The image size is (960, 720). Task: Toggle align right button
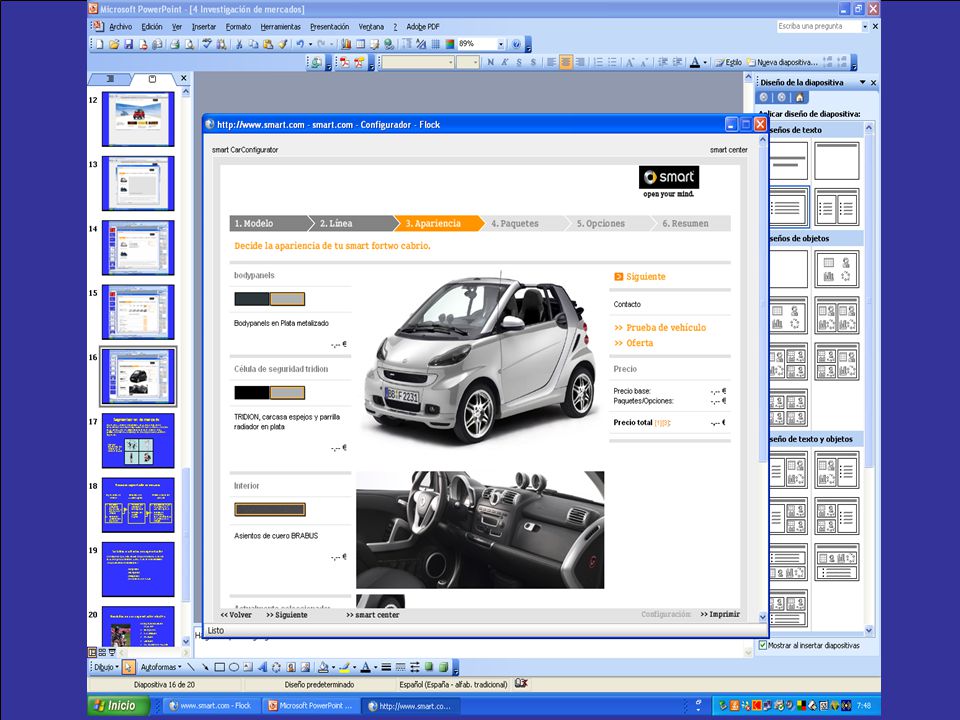pyautogui.click(x=580, y=62)
